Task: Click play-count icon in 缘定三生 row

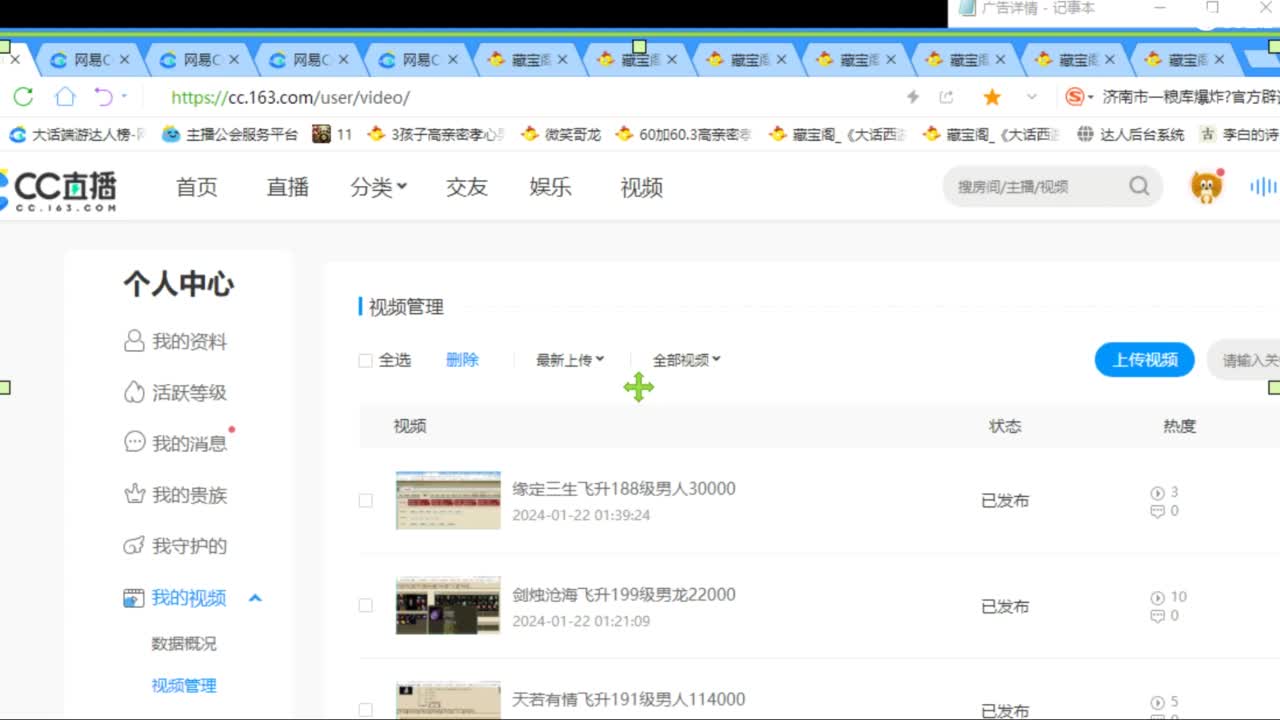Action: [1158, 492]
